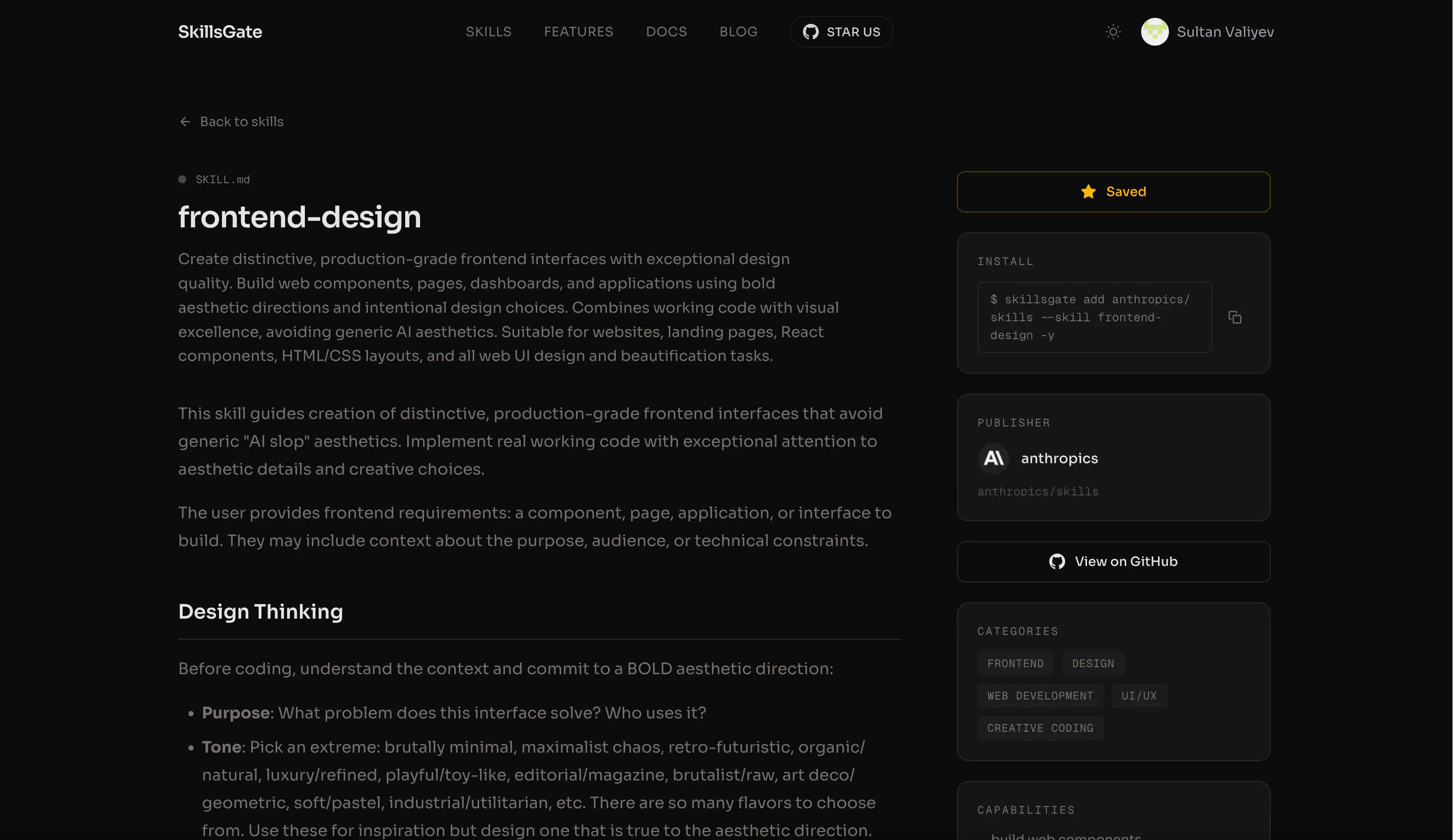Viewport: 1453px width, 840px height.
Task: Select the Frontend category tag
Action: coord(1016,664)
